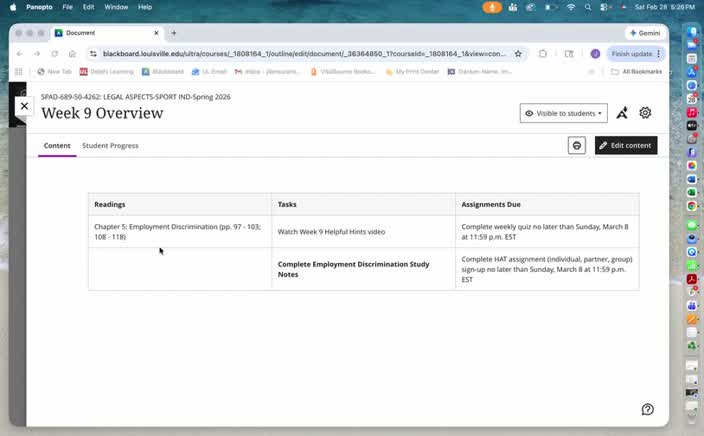
Task: Click the media control icon in Chrome toolbar
Action: click(569, 54)
